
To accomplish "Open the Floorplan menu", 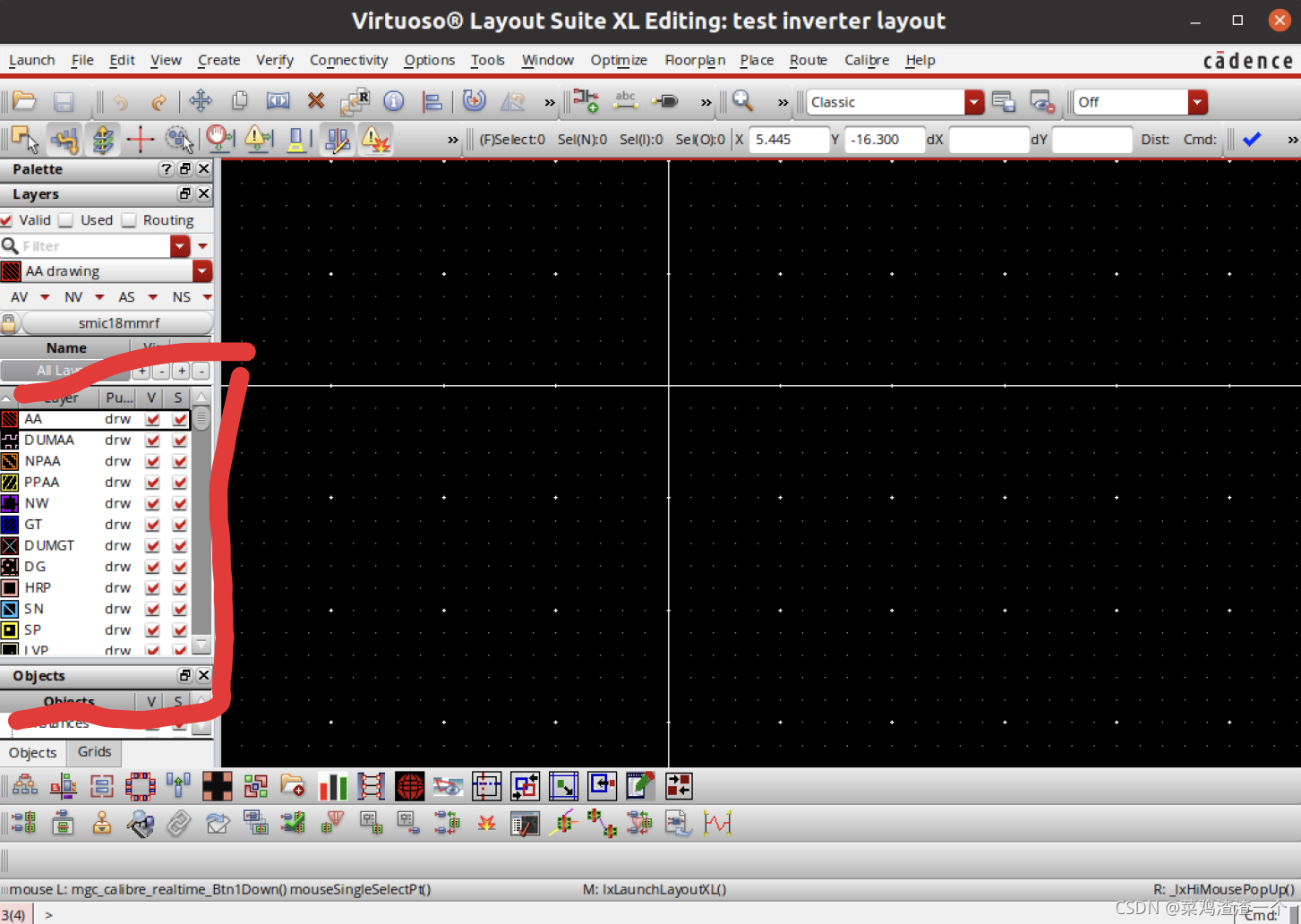I will [x=695, y=60].
